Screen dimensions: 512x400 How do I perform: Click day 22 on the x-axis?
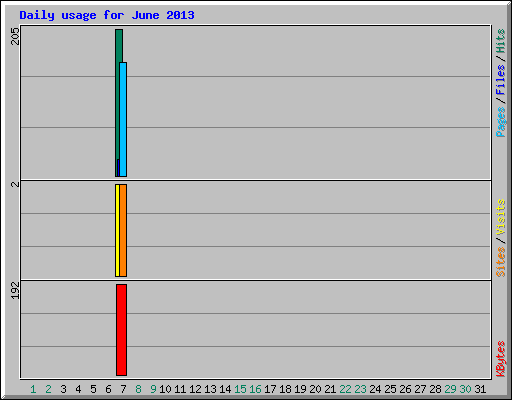(345, 389)
